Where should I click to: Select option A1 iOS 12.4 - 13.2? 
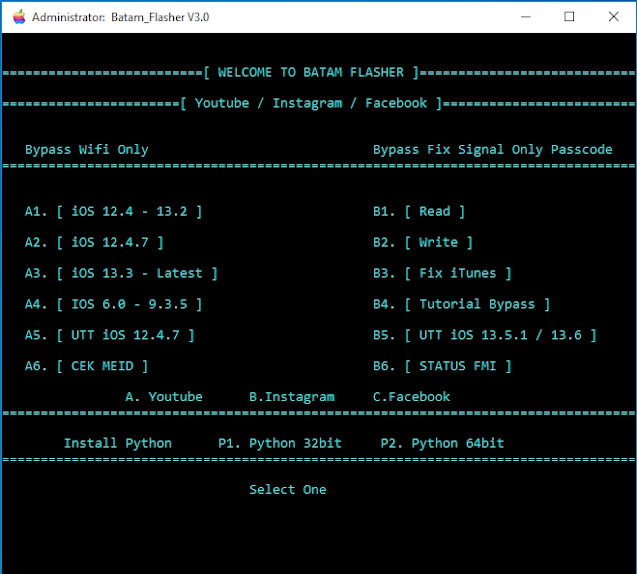tap(113, 212)
